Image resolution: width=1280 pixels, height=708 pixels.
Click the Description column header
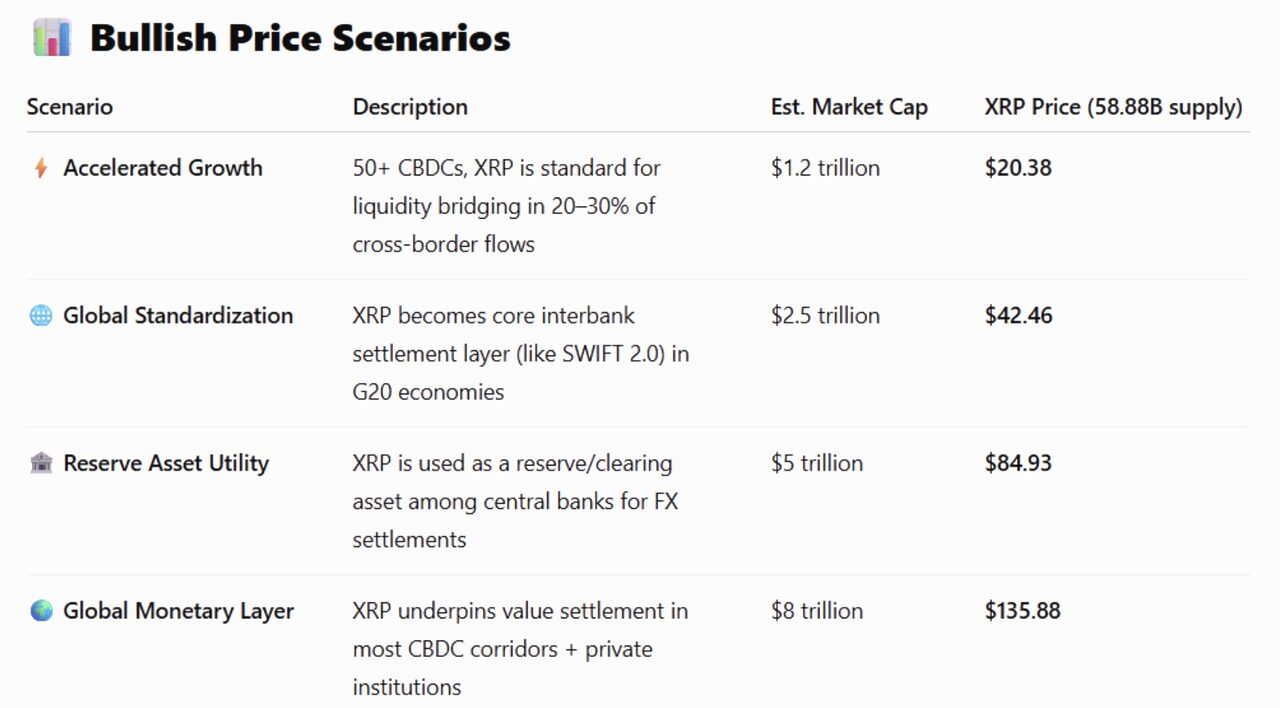[410, 107]
